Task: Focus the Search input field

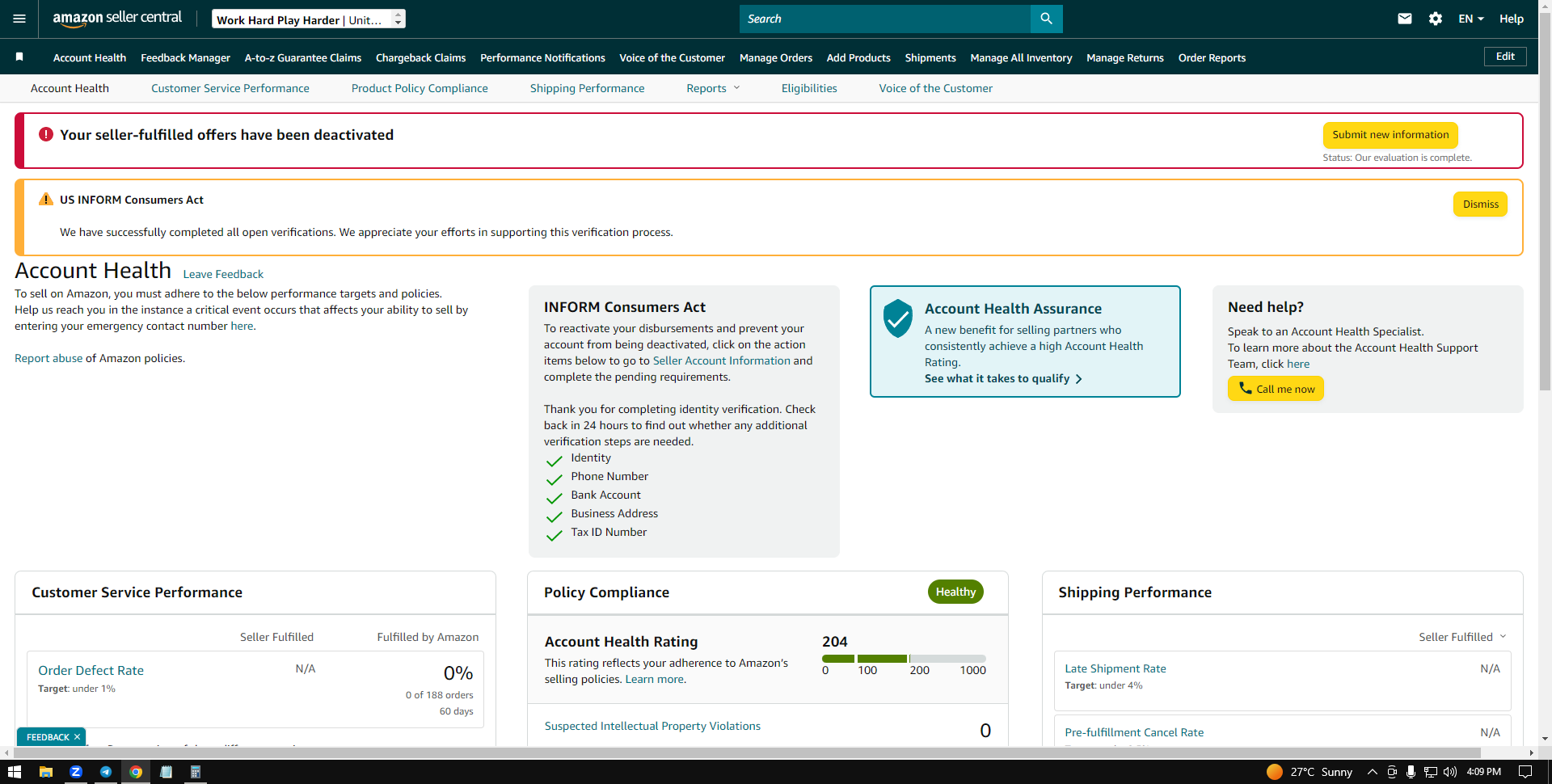Action: [x=884, y=19]
